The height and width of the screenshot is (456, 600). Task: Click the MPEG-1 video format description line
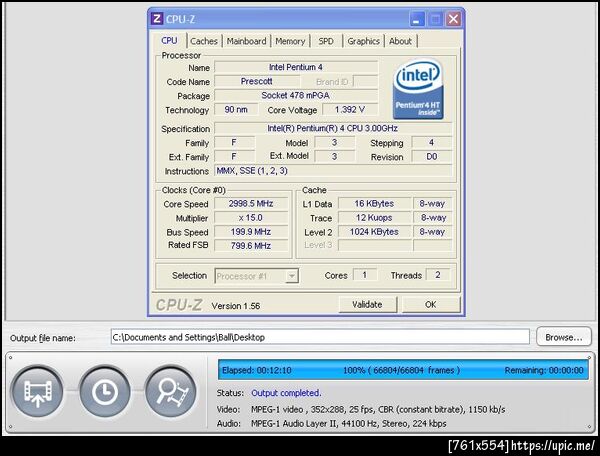click(378, 410)
